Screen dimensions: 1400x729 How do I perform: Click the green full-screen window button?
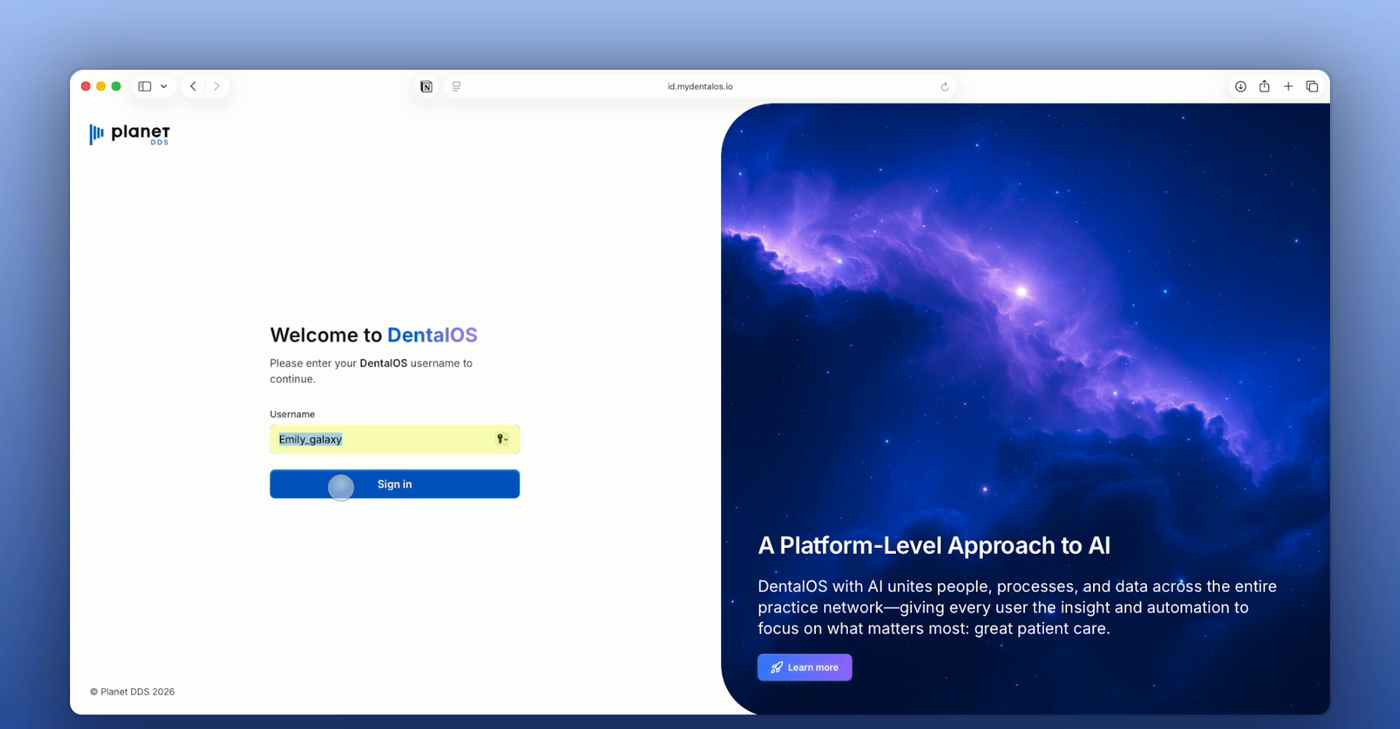pyautogui.click(x=116, y=87)
